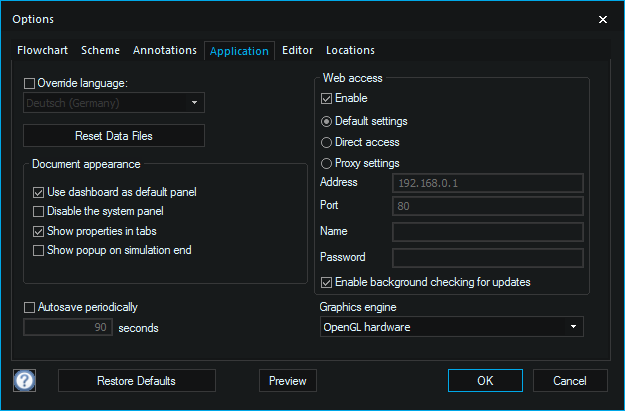Go to the Locations tab

(x=350, y=50)
